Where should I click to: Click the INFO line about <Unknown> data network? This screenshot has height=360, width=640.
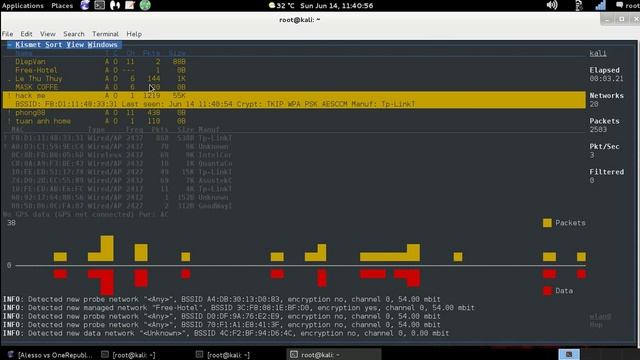click(226, 333)
